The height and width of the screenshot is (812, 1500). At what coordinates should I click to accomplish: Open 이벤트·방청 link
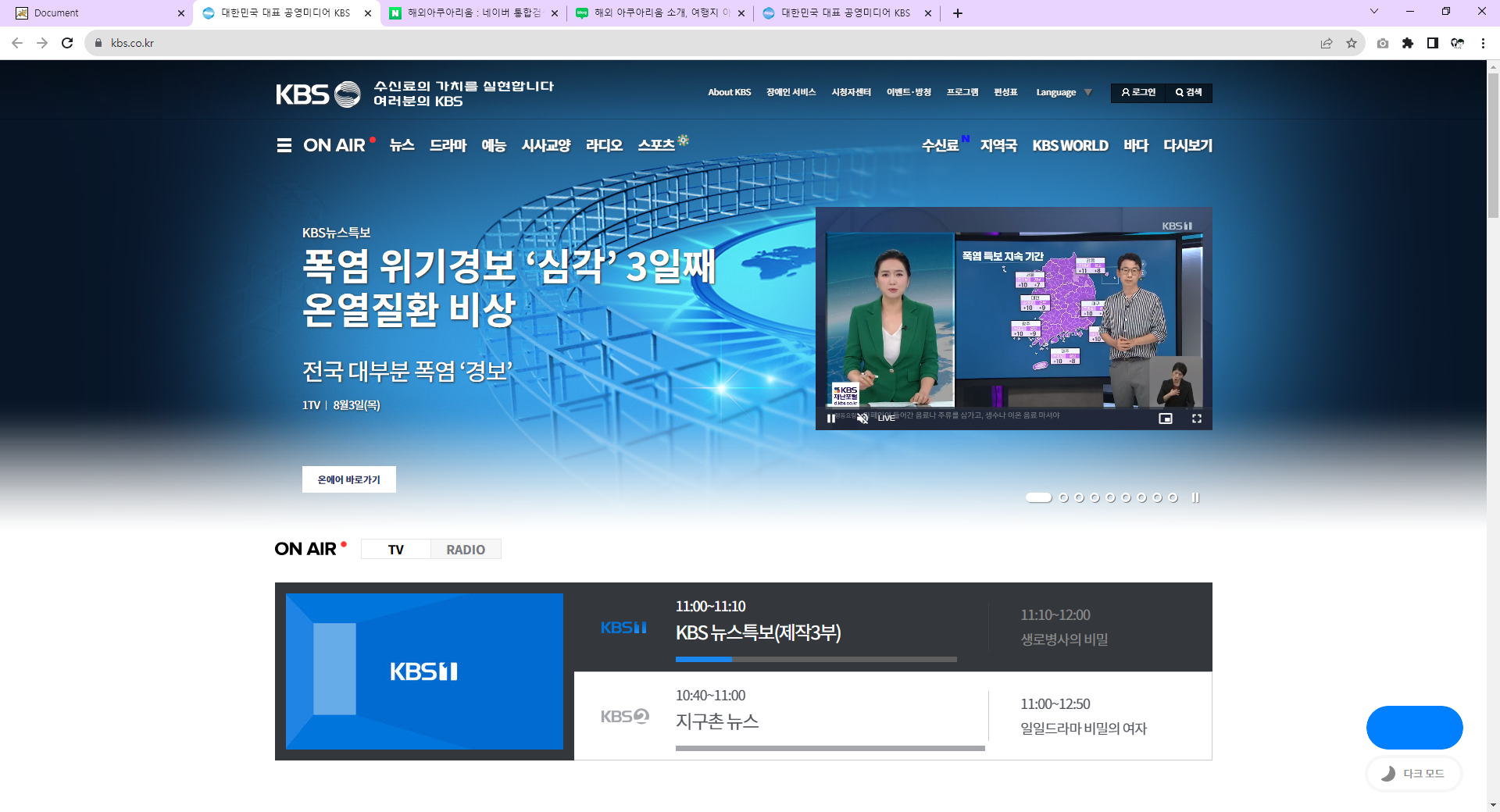pyautogui.click(x=909, y=92)
